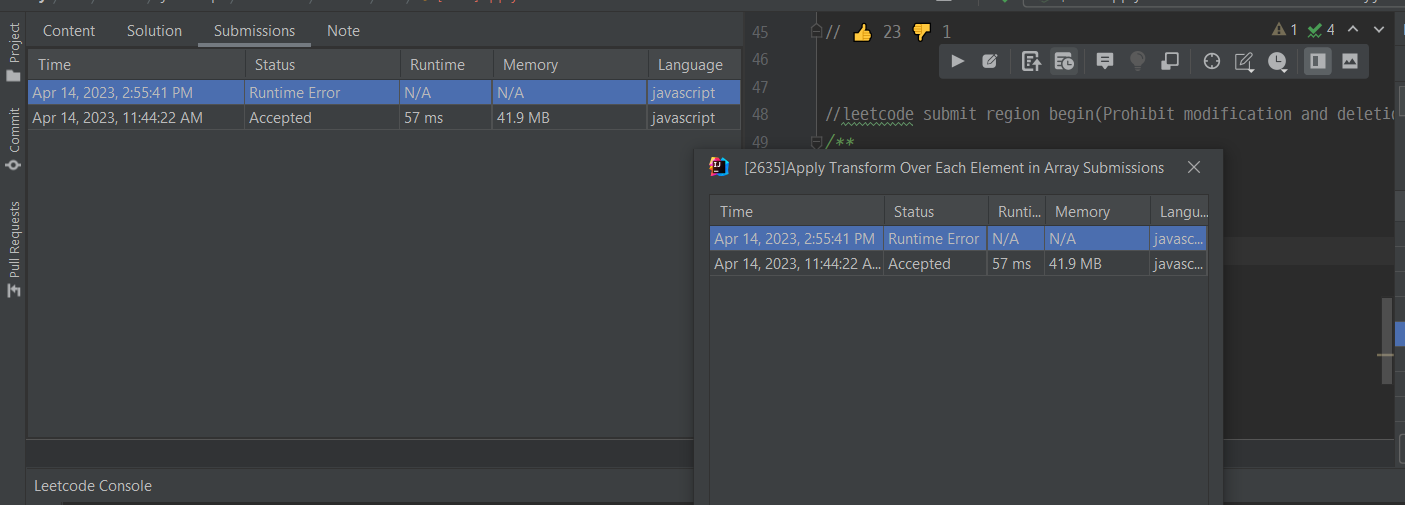This screenshot has width=1405, height=505.
Task: Collapse code fold marker on line 45
Action: click(x=817, y=32)
